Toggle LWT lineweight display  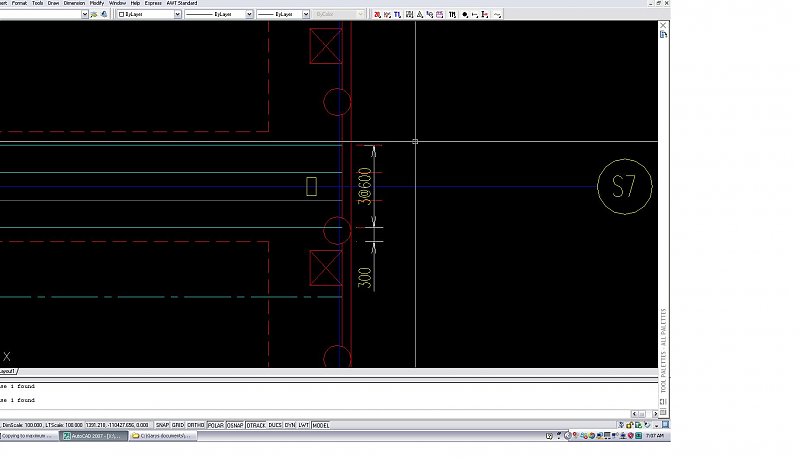[x=304, y=425]
